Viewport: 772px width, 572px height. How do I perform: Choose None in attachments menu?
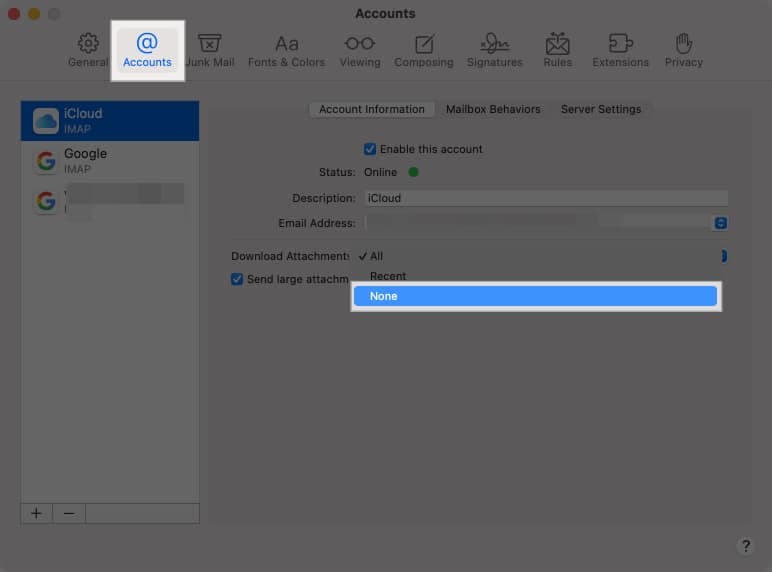pyautogui.click(x=535, y=296)
